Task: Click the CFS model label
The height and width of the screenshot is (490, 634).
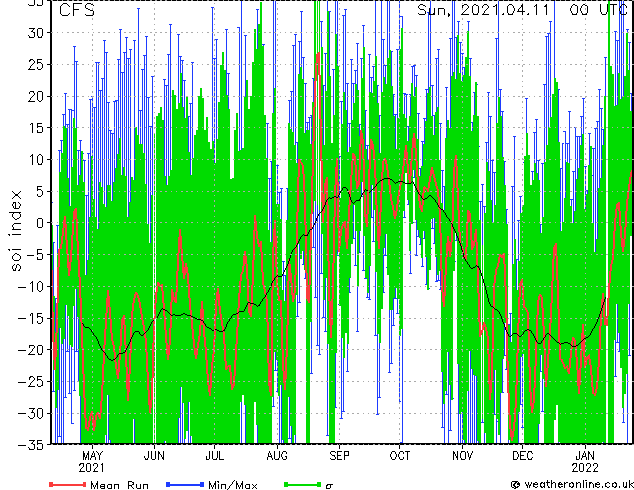Action: coord(77,10)
